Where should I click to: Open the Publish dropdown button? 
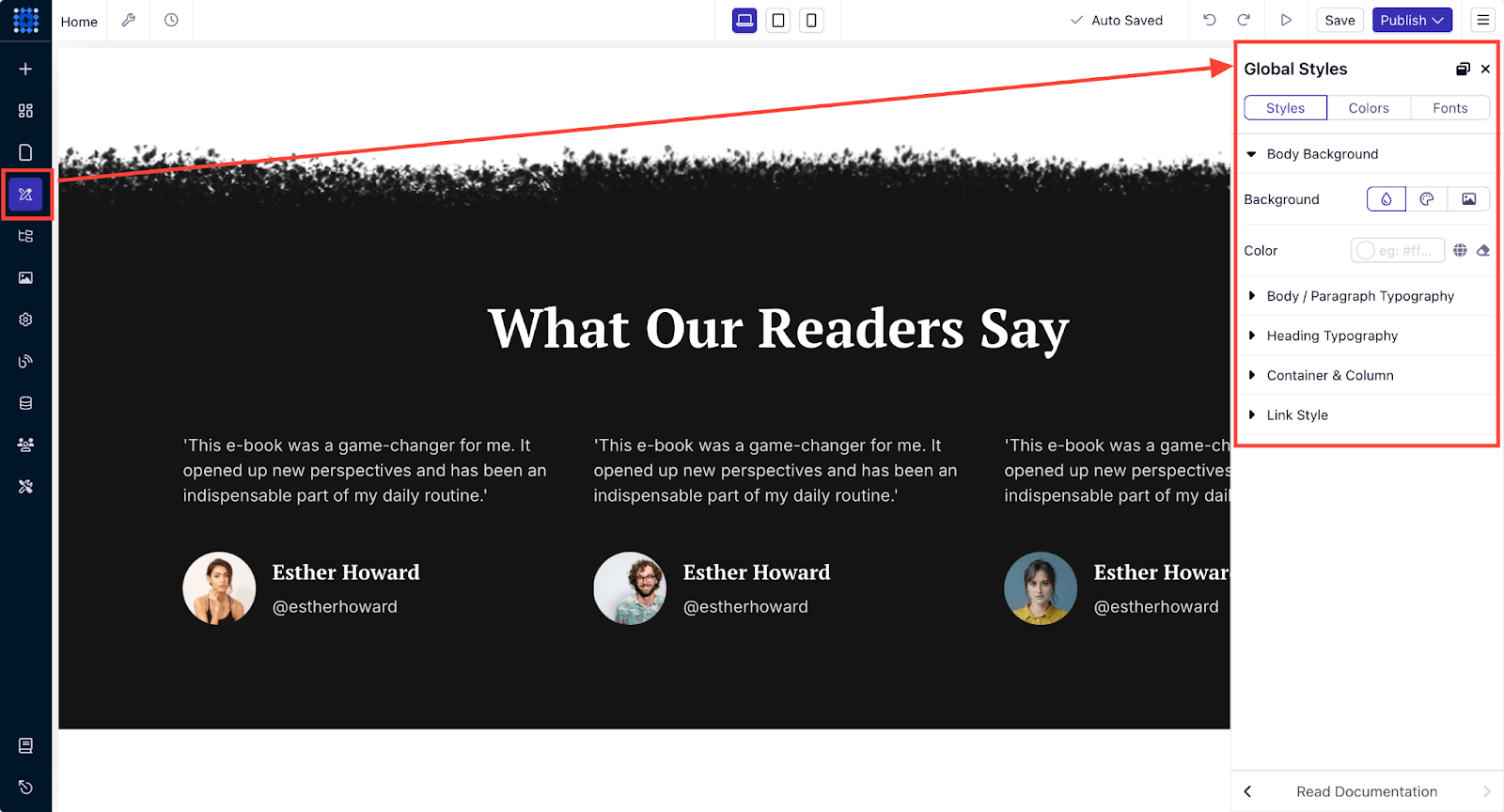1412,20
